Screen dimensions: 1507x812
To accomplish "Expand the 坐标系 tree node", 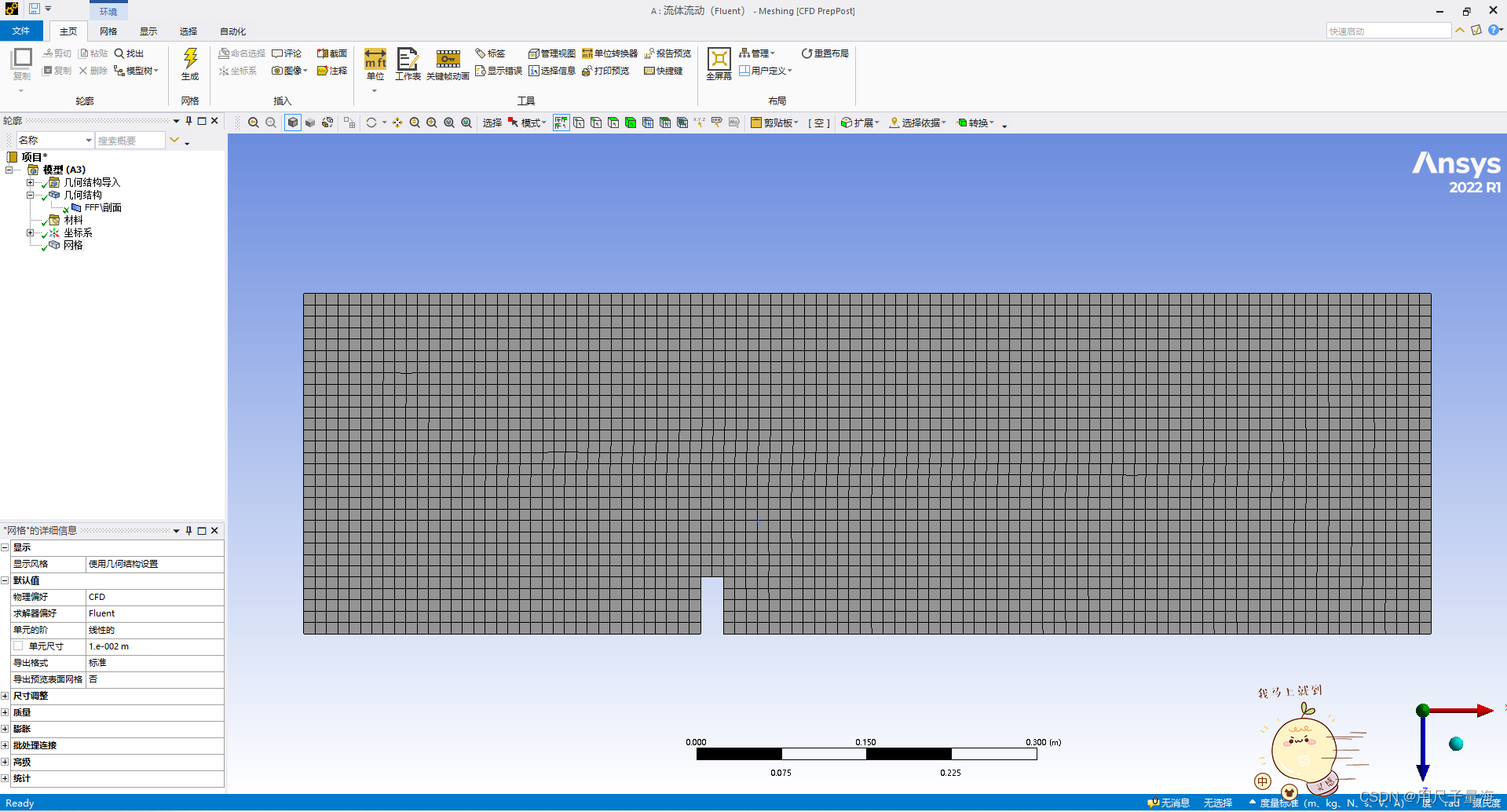I will click(31, 232).
